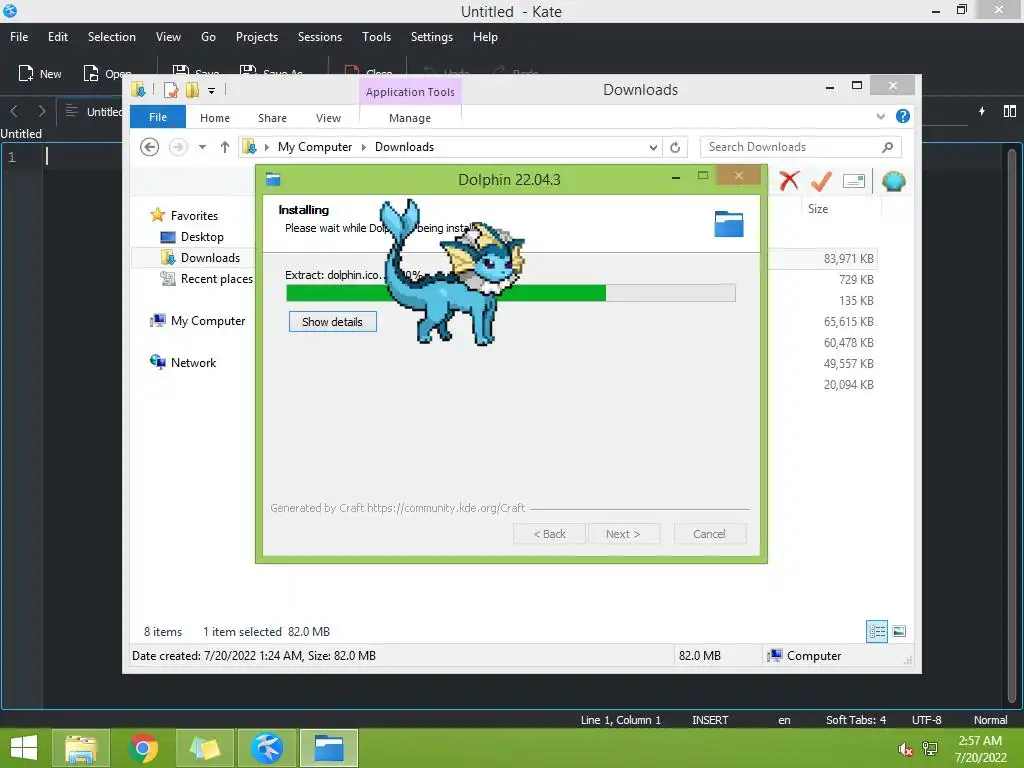The image size is (1024, 768).
Task: Open the Go menu in Kate
Action: point(208,37)
